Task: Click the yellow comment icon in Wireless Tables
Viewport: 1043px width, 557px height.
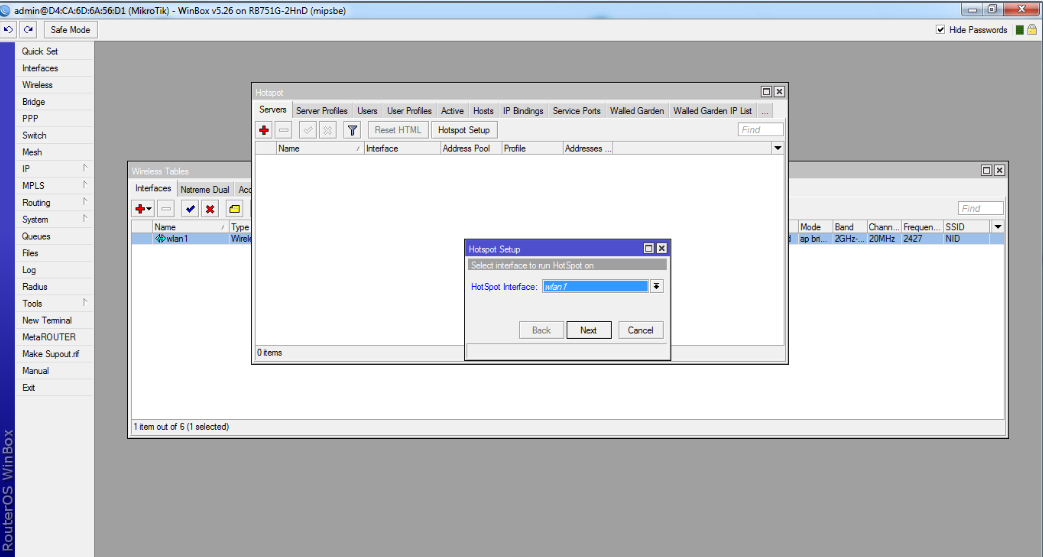Action: (234, 208)
